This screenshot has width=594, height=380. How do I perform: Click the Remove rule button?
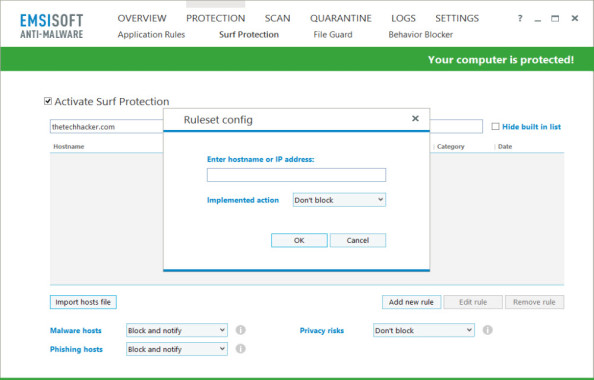(534, 302)
